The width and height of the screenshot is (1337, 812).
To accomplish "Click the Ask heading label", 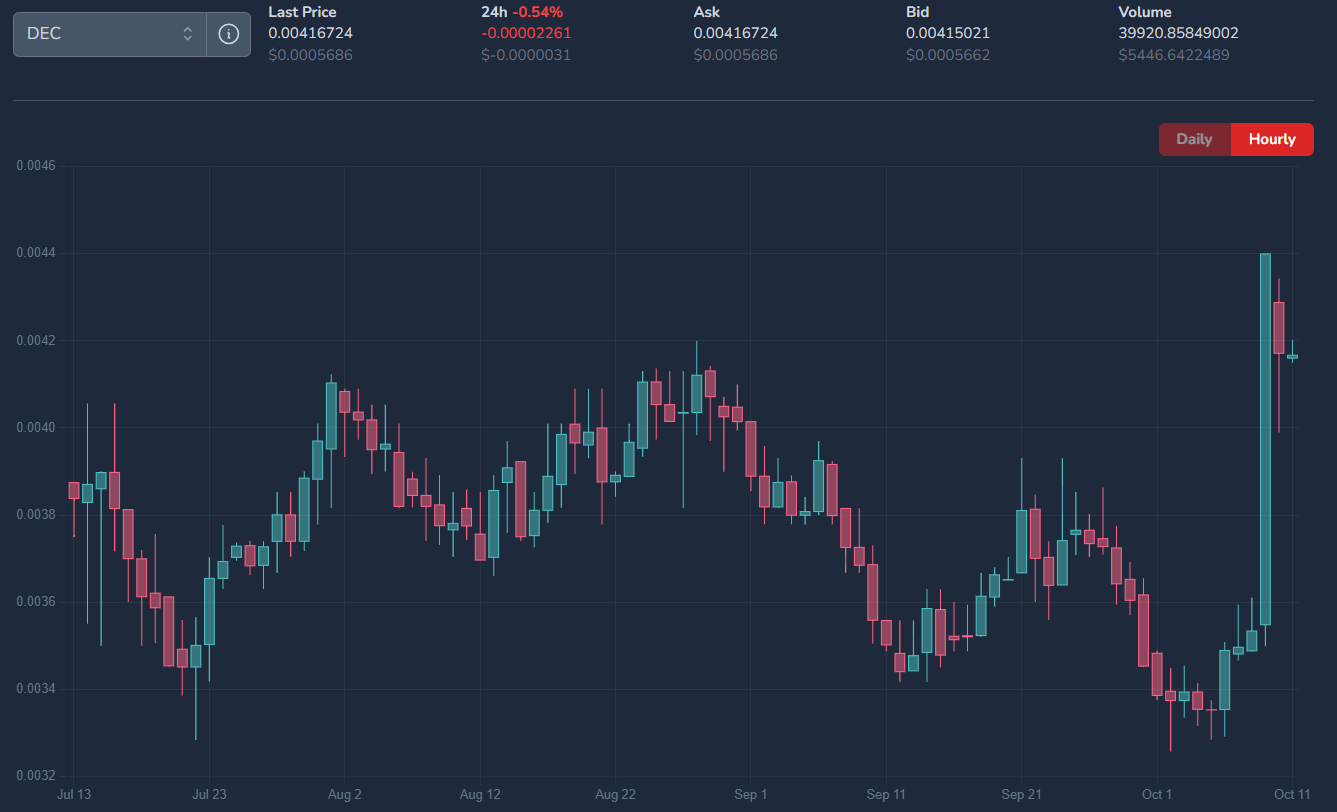I will tap(705, 12).
